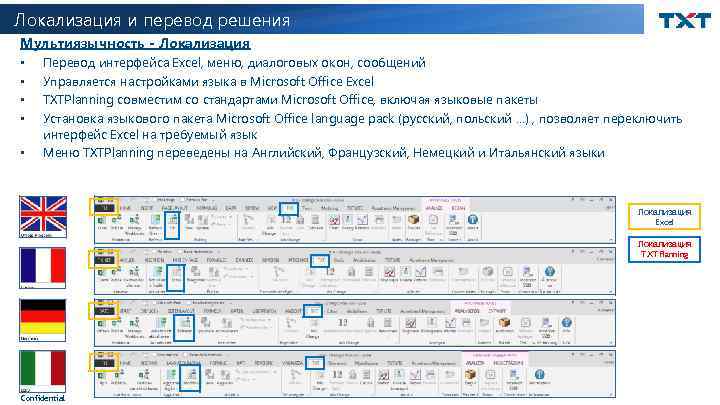The image size is (720, 405).
Task: Open the ANALYZE tab in English ribbon
Action: [x=434, y=208]
